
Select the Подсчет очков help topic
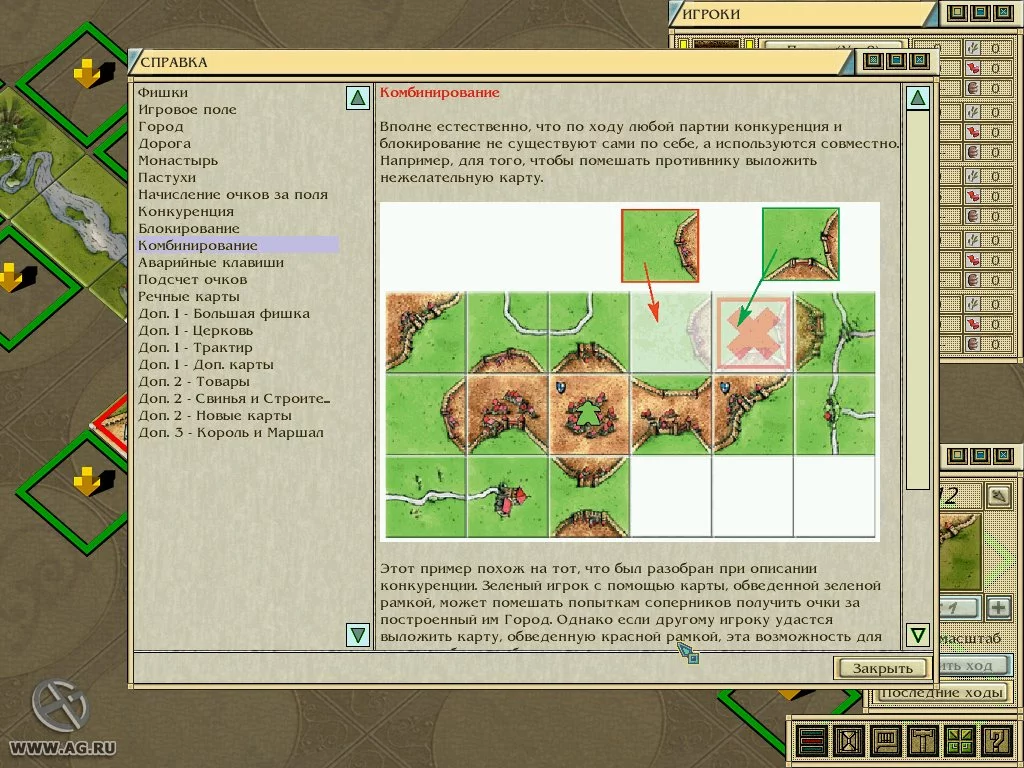192,280
